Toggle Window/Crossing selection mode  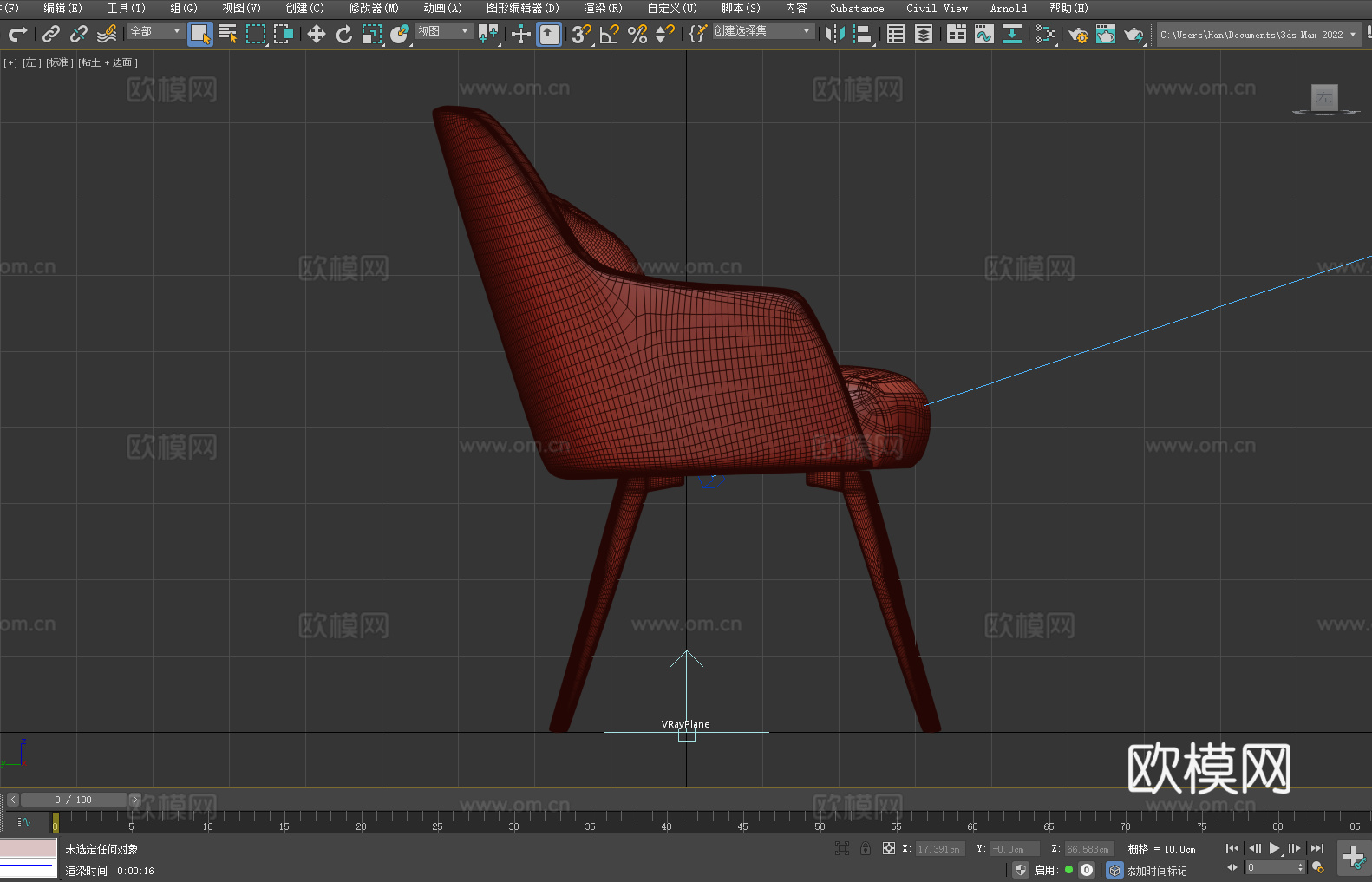(x=284, y=34)
